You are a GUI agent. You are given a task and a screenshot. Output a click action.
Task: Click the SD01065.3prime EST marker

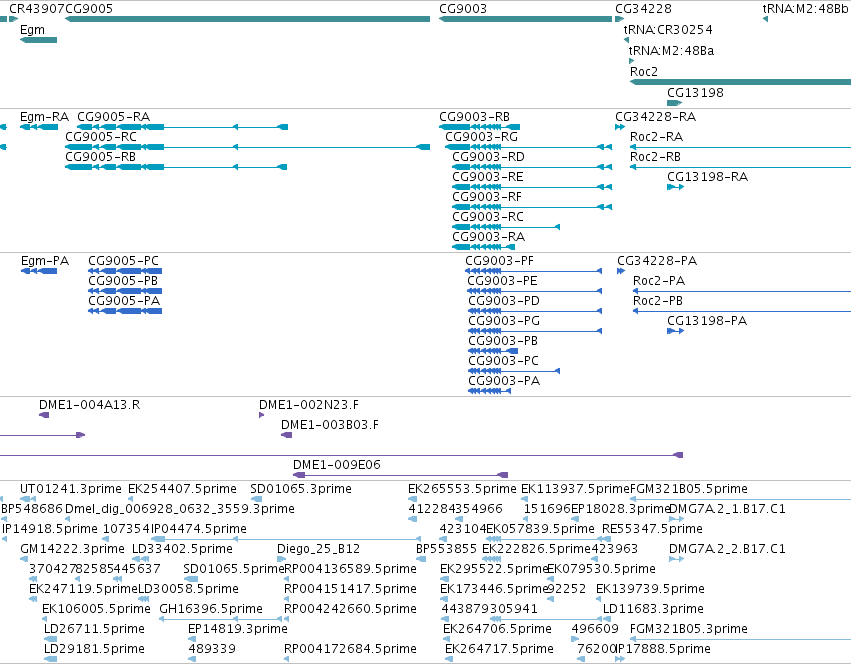pyautogui.click(x=256, y=499)
